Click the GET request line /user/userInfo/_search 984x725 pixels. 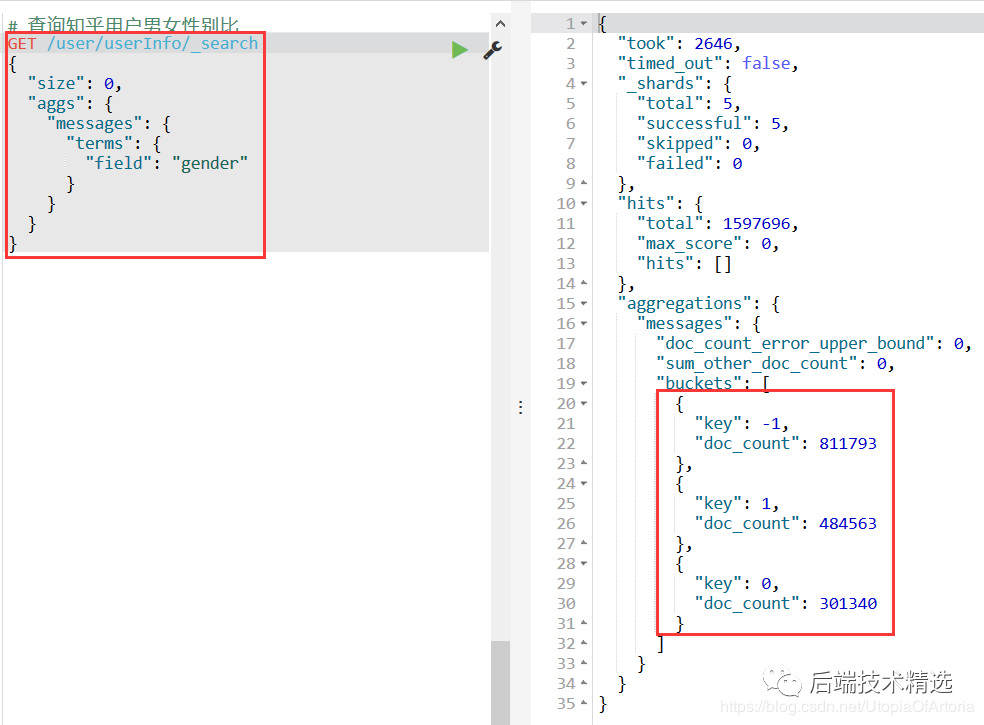tap(133, 43)
